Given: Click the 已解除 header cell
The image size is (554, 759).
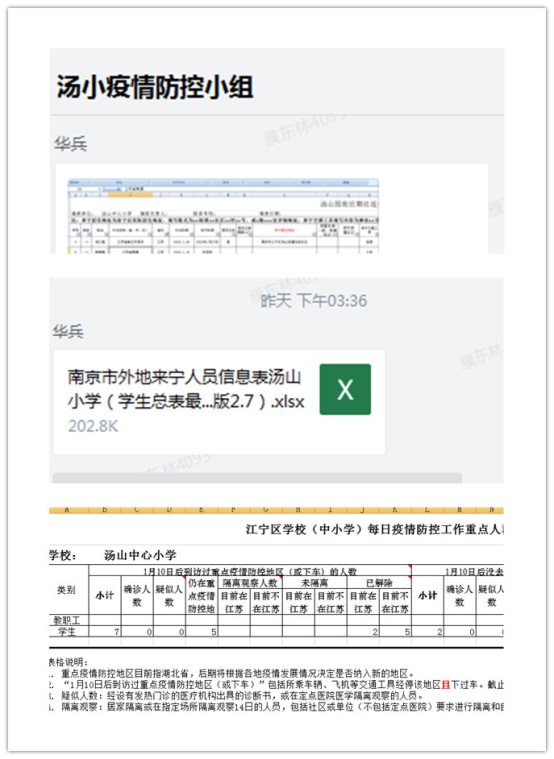Looking at the screenshot, I should pyautogui.click(x=379, y=583).
